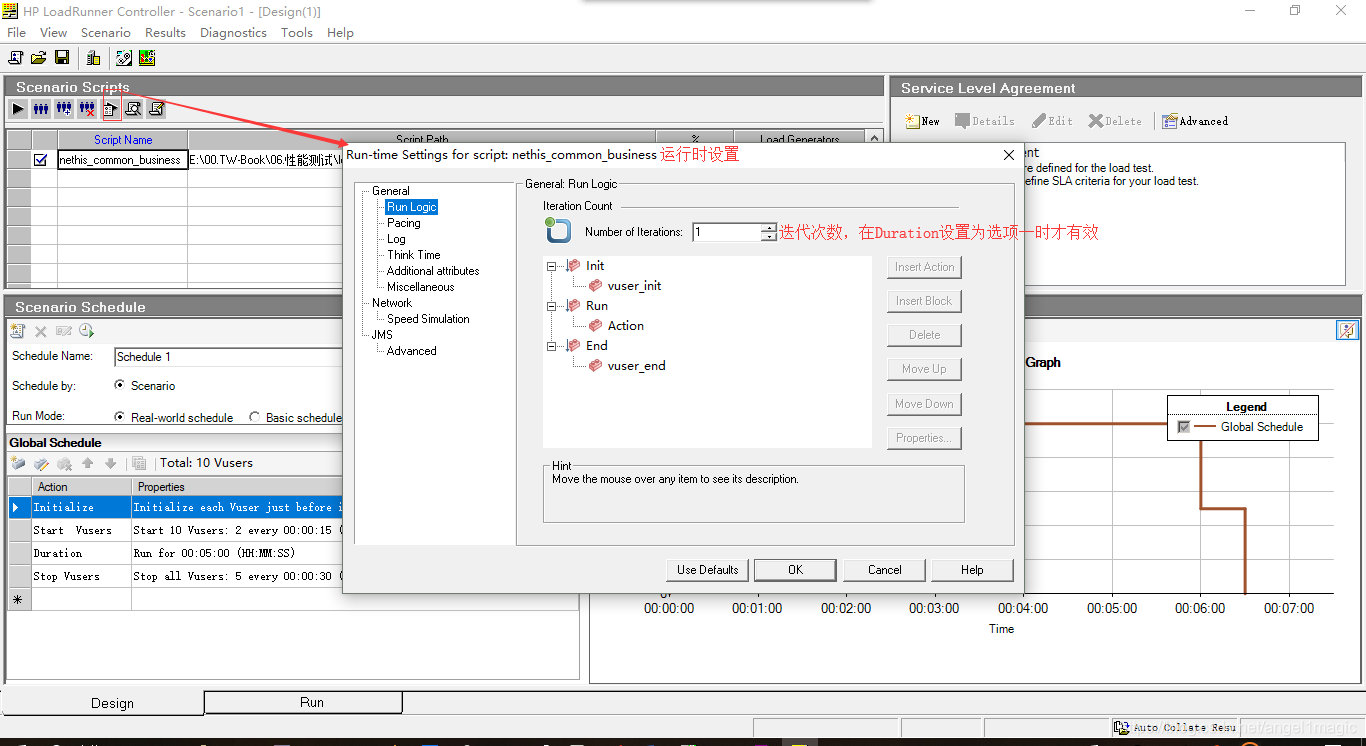
Task: Select Additional attributes in settings tree
Action: click(x=433, y=271)
